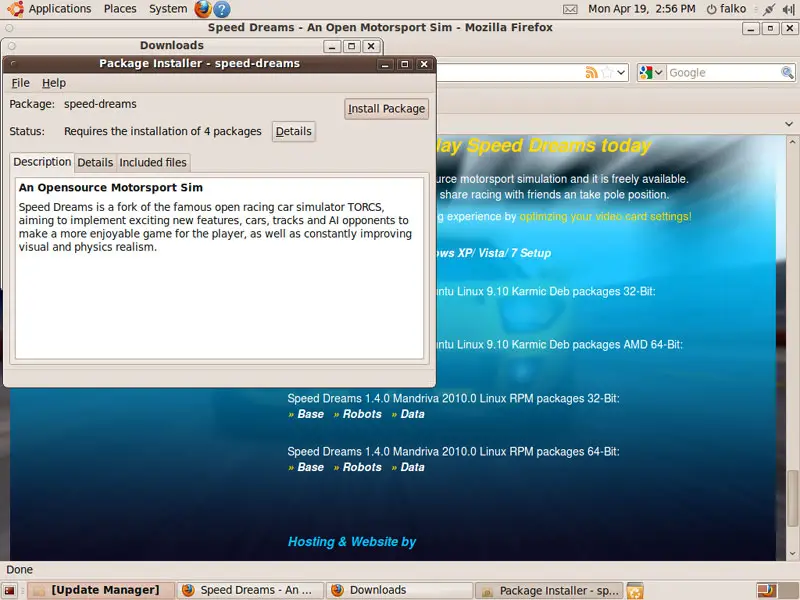
Task: Open the Help menu in Package Installer
Action: 54,83
